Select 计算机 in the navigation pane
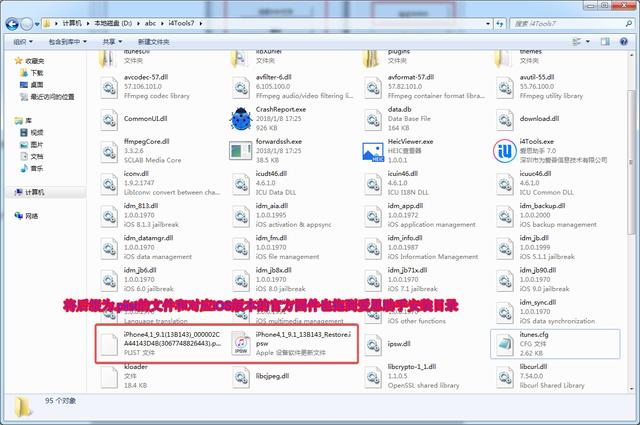The height and width of the screenshot is (425, 640). pos(35,192)
